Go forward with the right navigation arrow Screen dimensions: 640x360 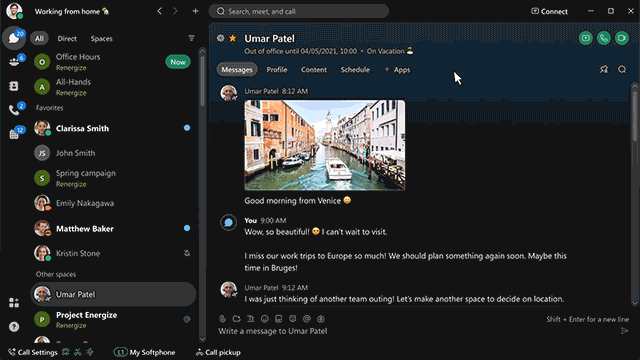click(x=175, y=11)
